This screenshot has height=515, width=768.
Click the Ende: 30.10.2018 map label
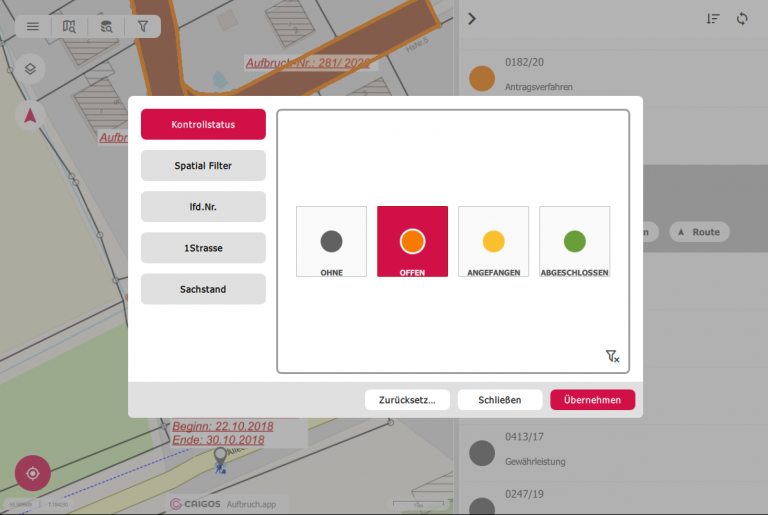218,440
